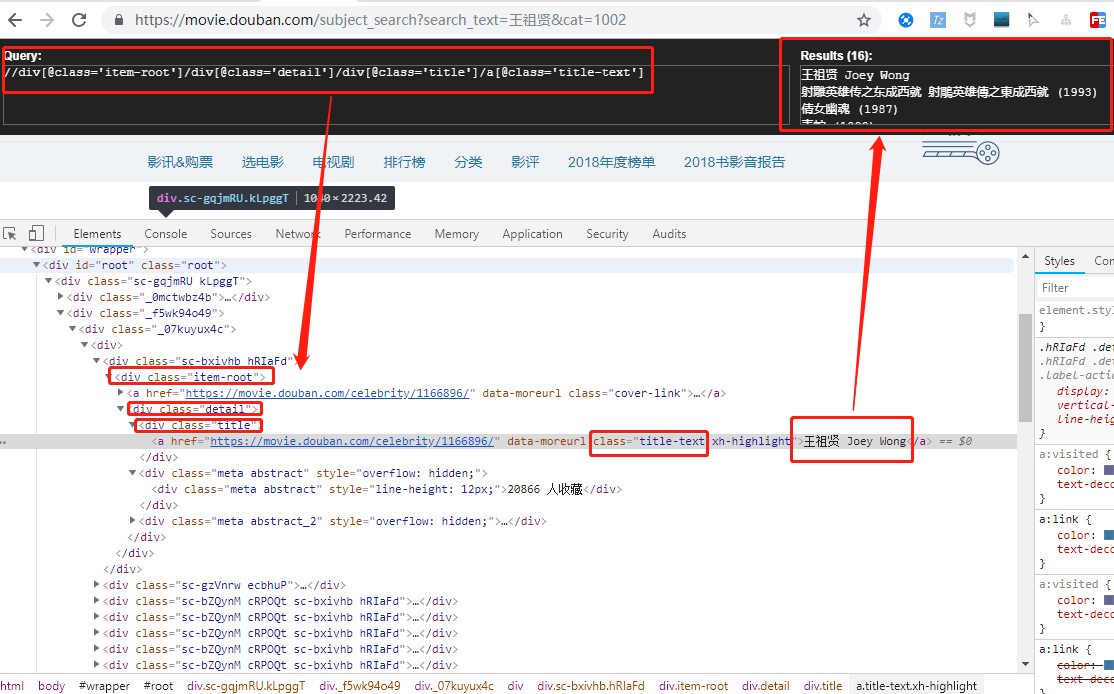Open the 选电影 navigation link

(x=263, y=162)
